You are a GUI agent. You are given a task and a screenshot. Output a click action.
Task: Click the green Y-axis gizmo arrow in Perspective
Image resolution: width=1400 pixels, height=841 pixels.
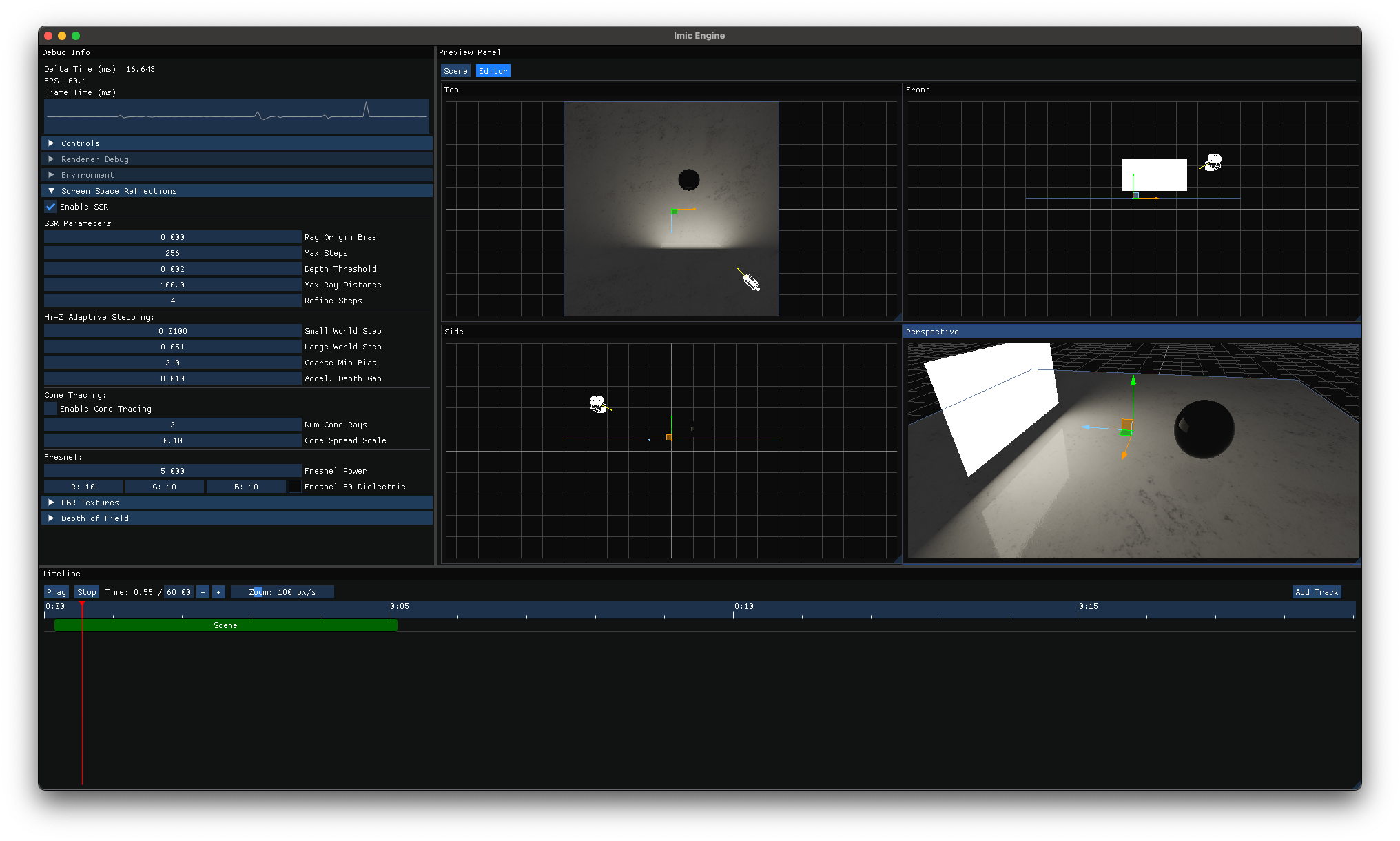[1133, 381]
